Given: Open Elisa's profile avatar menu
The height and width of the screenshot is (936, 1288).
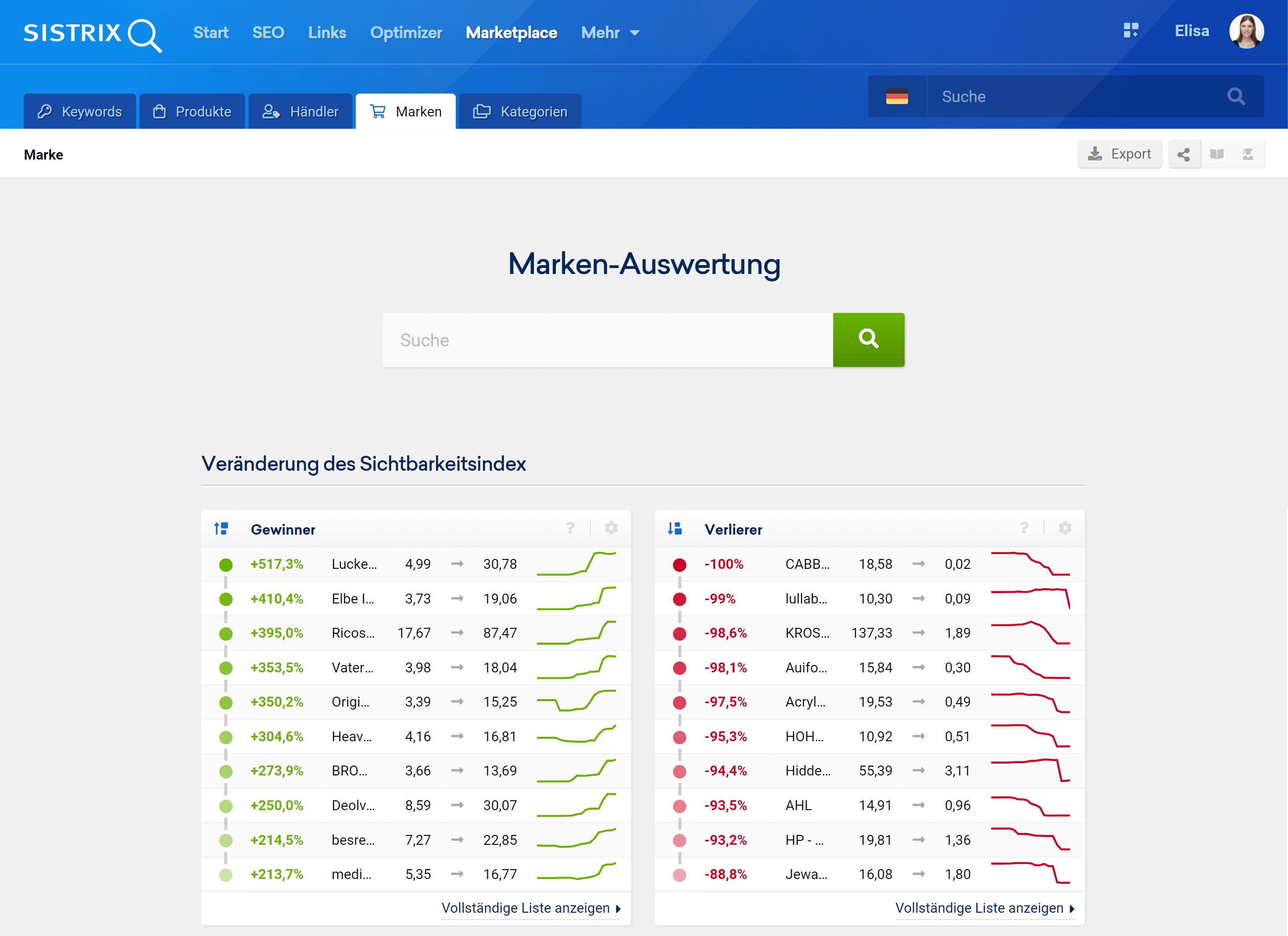Looking at the screenshot, I should tap(1246, 32).
